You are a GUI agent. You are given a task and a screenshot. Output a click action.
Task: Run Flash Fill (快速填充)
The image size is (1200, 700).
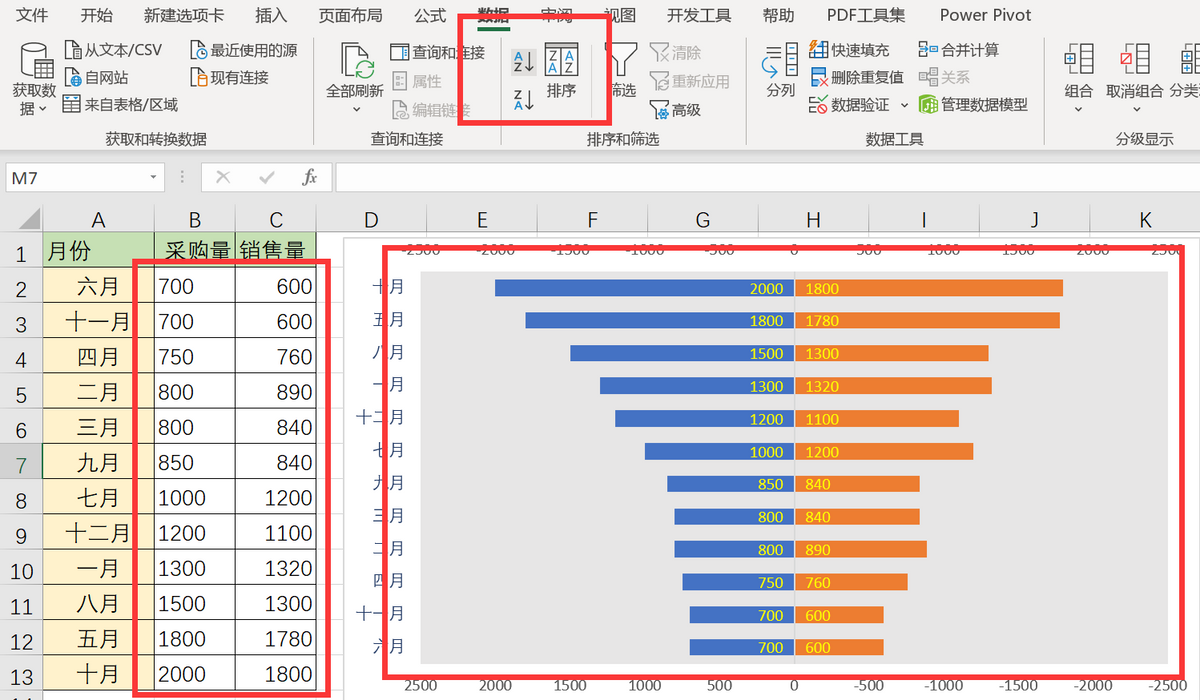[848, 50]
